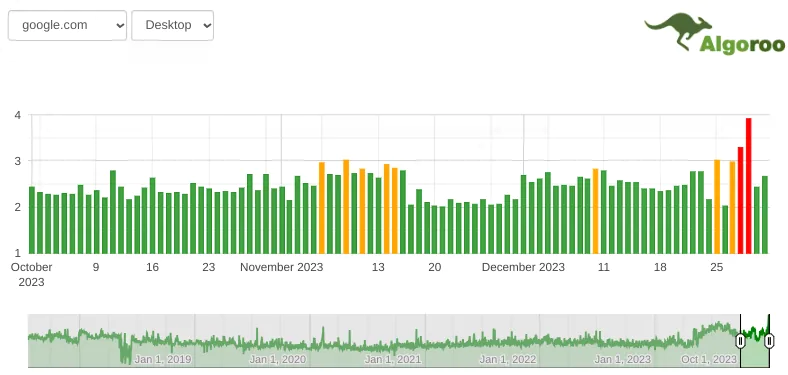This screenshot has width=788, height=375.
Task: Click the 'Jan 1, 2020' navigator label
Action: [277, 360]
